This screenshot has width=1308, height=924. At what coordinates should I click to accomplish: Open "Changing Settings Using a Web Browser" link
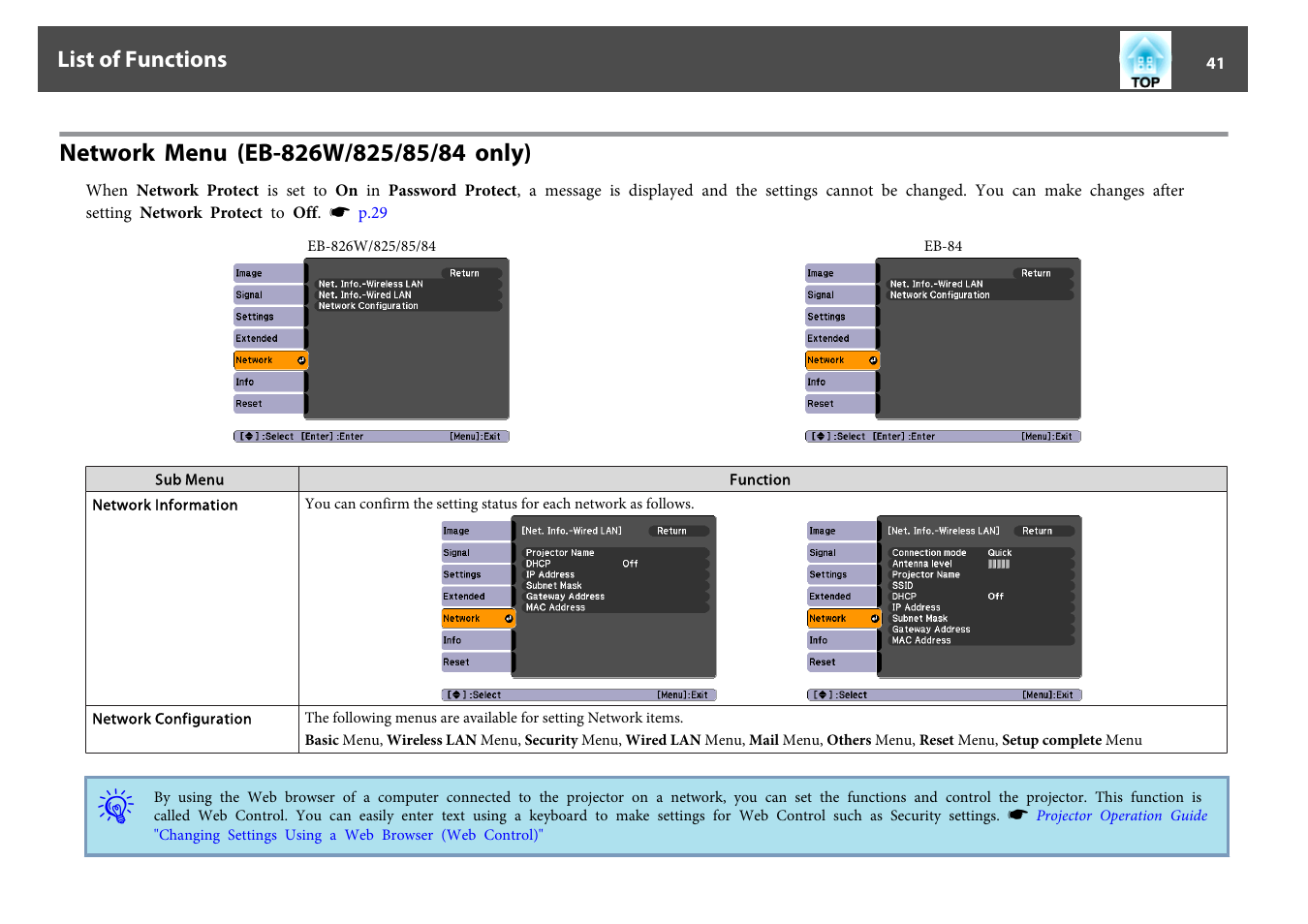349,835
